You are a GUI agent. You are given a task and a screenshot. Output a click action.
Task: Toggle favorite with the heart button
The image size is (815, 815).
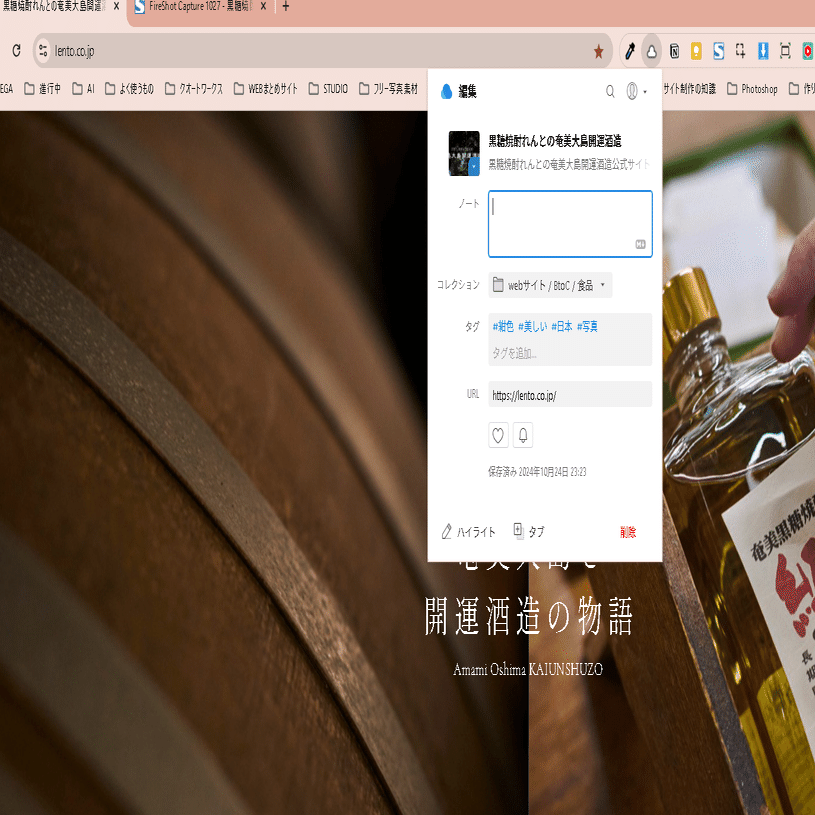click(498, 435)
